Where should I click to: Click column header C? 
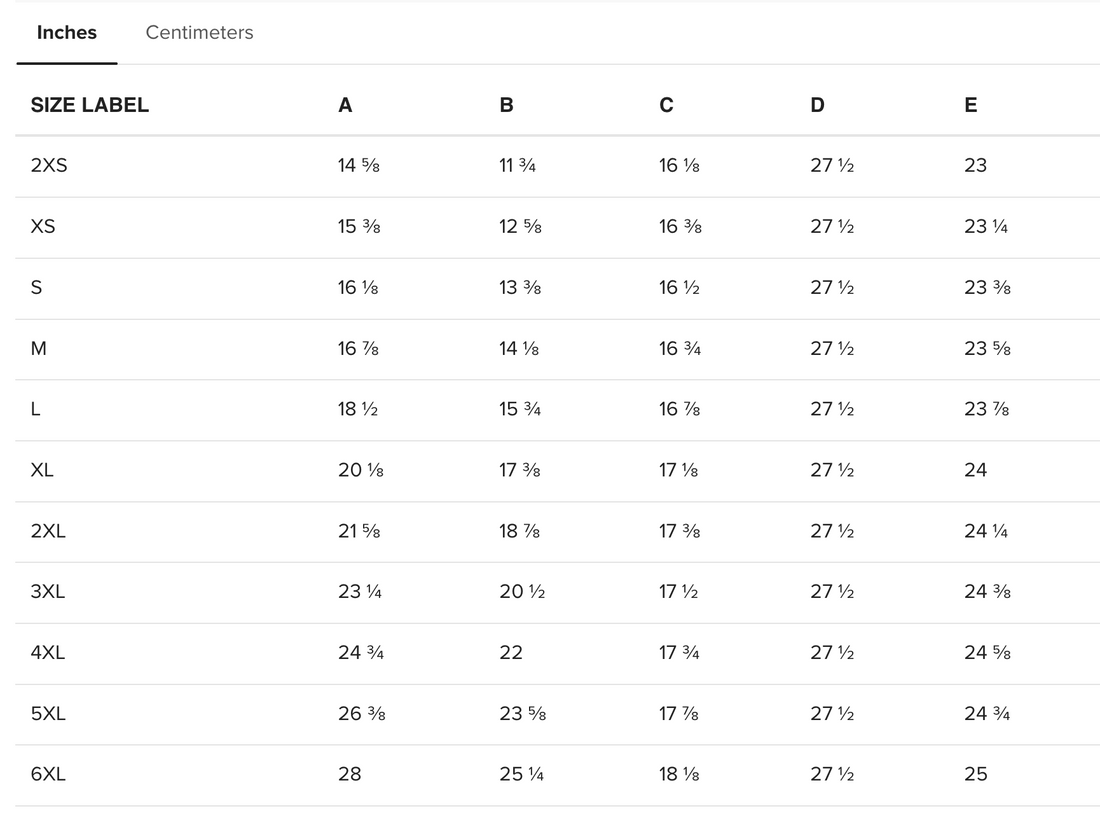tap(666, 105)
